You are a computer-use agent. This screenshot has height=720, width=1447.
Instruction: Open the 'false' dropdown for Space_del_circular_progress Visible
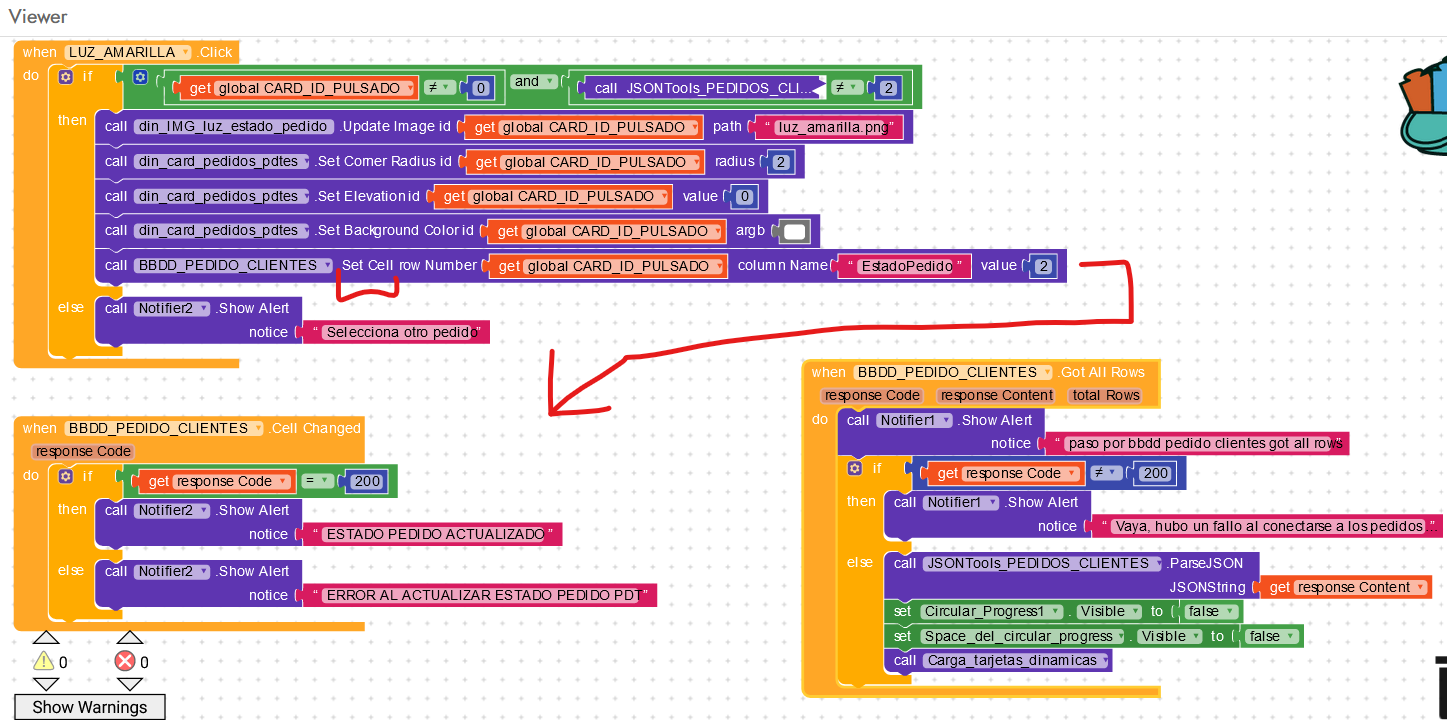1291,636
